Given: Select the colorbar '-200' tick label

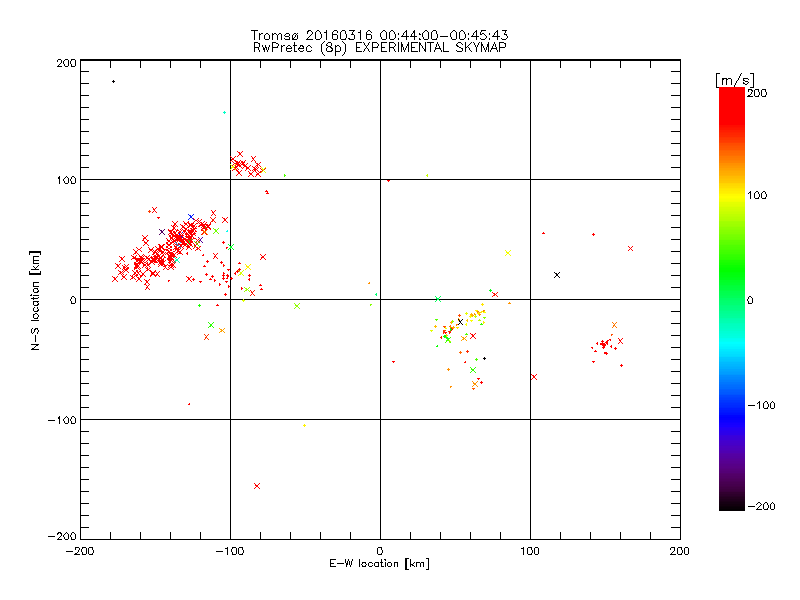Looking at the screenshot, I should click(761, 506).
